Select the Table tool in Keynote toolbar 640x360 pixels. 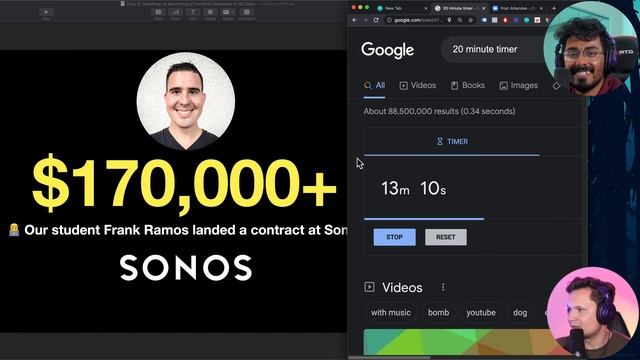coord(158,13)
